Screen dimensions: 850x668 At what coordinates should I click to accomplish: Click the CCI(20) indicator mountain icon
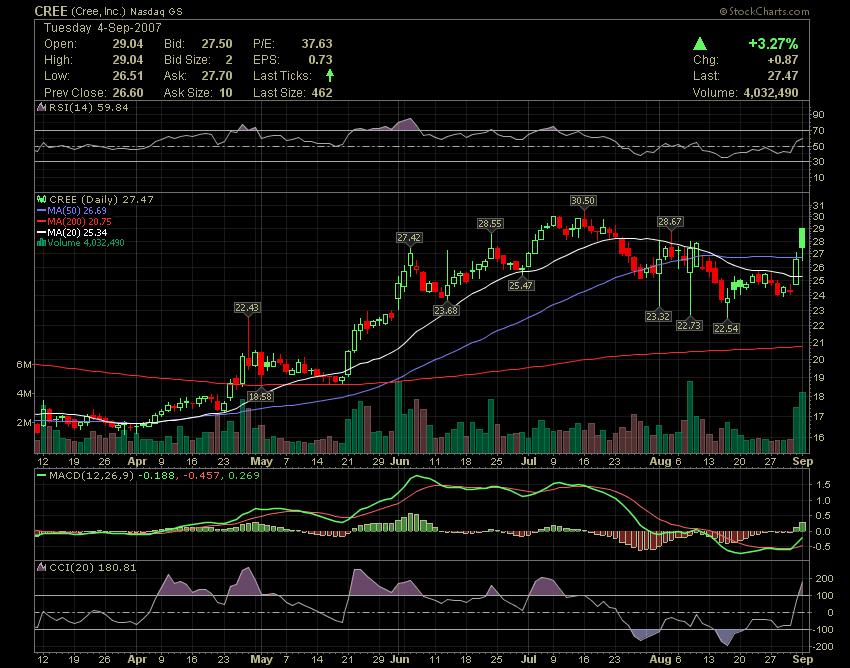(x=41, y=567)
